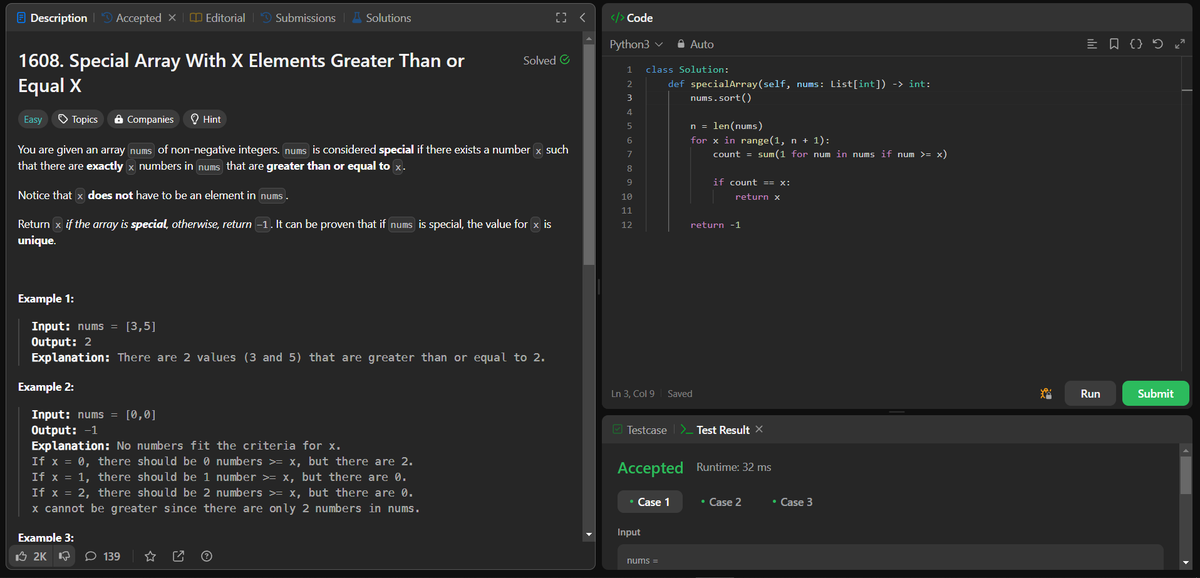Open the Description tab
The image size is (1200, 578).
(x=53, y=18)
